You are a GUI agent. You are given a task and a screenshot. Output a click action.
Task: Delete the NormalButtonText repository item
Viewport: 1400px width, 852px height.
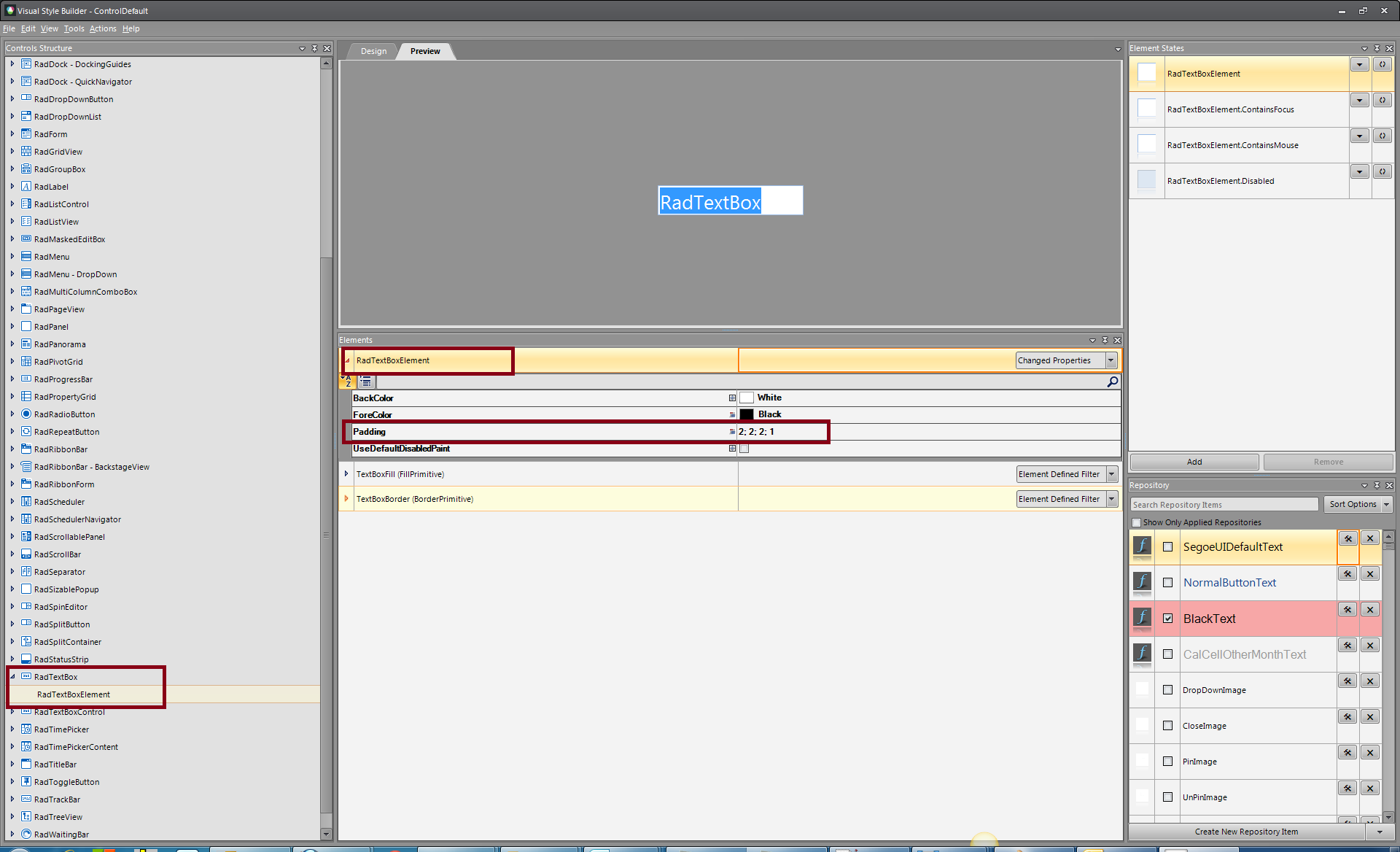click(x=1370, y=574)
